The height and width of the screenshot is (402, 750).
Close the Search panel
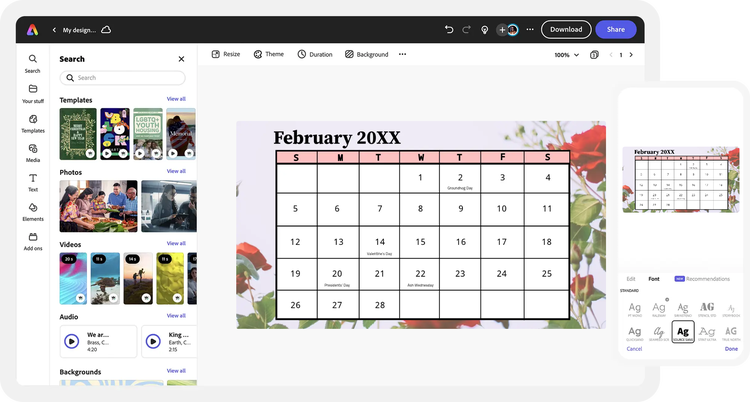click(181, 59)
